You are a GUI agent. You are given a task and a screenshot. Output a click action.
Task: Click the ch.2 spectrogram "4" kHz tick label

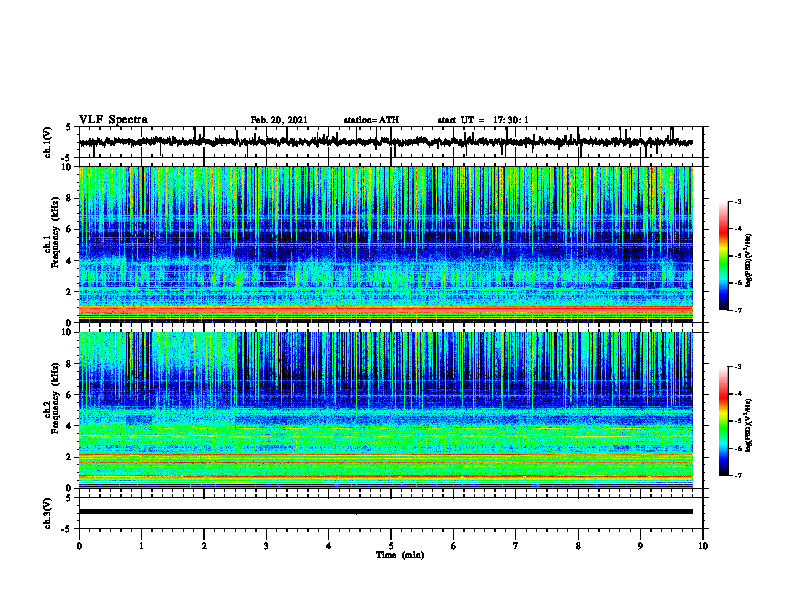coord(70,426)
